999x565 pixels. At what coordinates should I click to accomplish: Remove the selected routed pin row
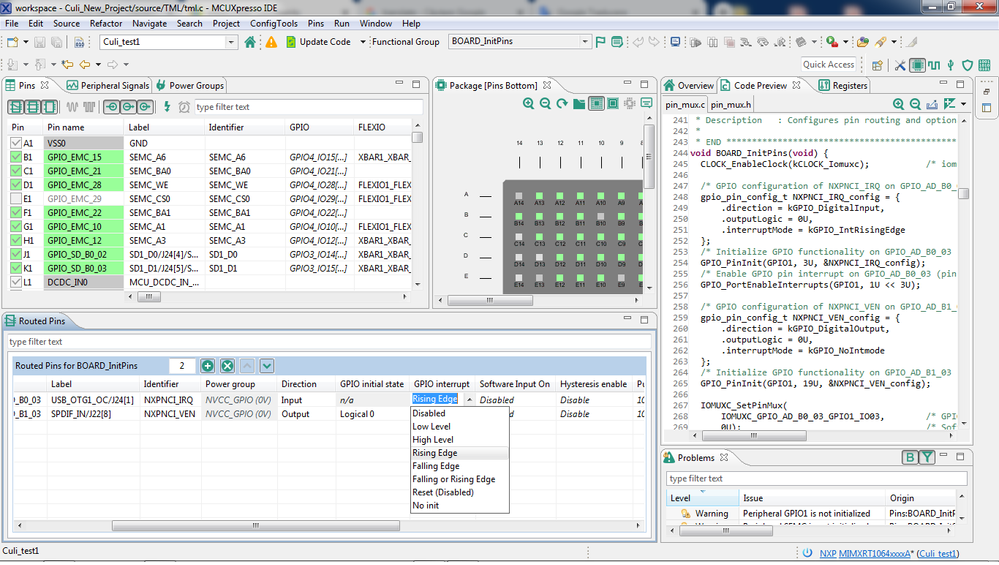pos(227,366)
